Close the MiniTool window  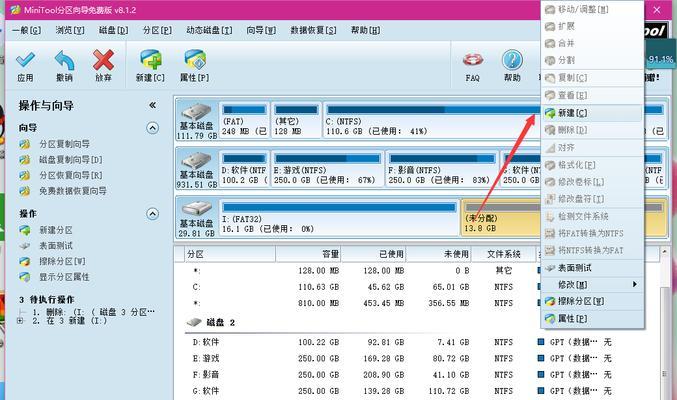click(657, 10)
